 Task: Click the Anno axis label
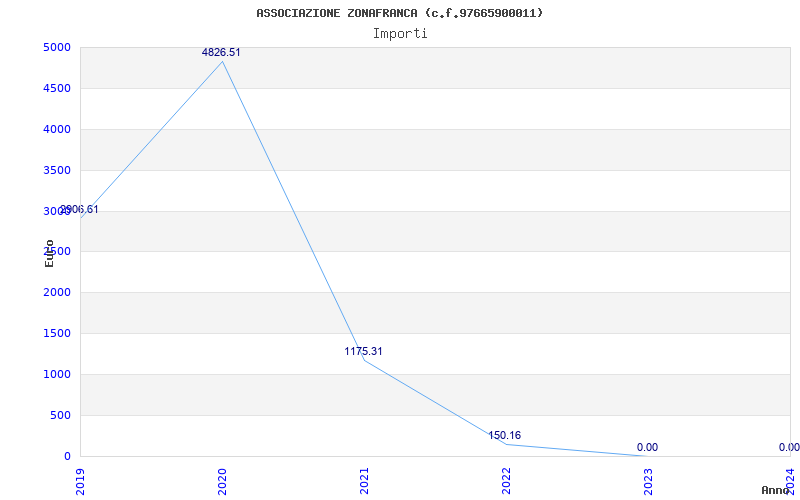[x=774, y=490]
